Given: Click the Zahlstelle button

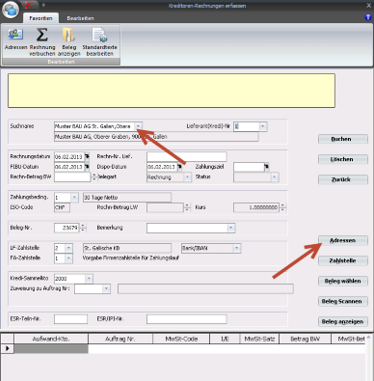Looking at the screenshot, I should tap(343, 261).
